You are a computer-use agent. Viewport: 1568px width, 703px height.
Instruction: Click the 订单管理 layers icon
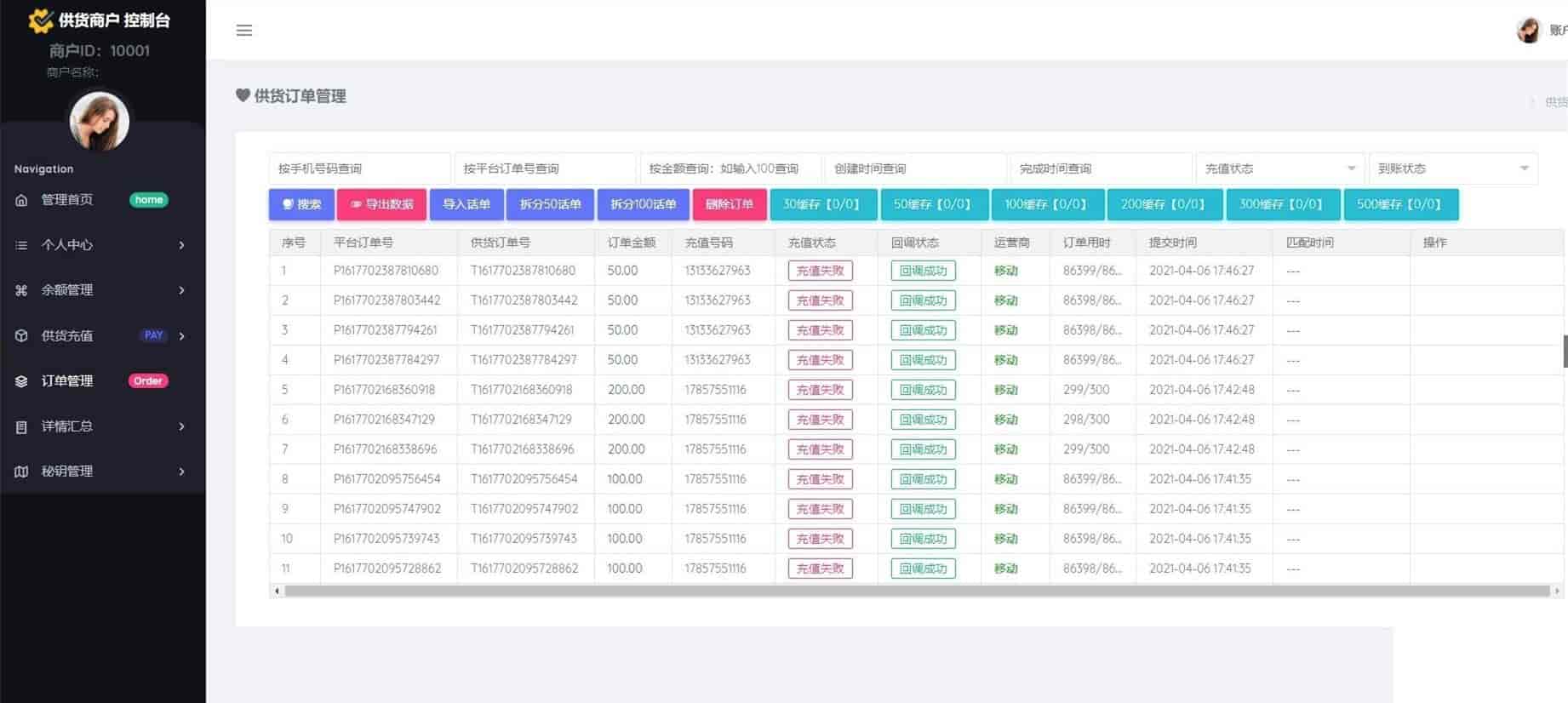click(x=22, y=381)
